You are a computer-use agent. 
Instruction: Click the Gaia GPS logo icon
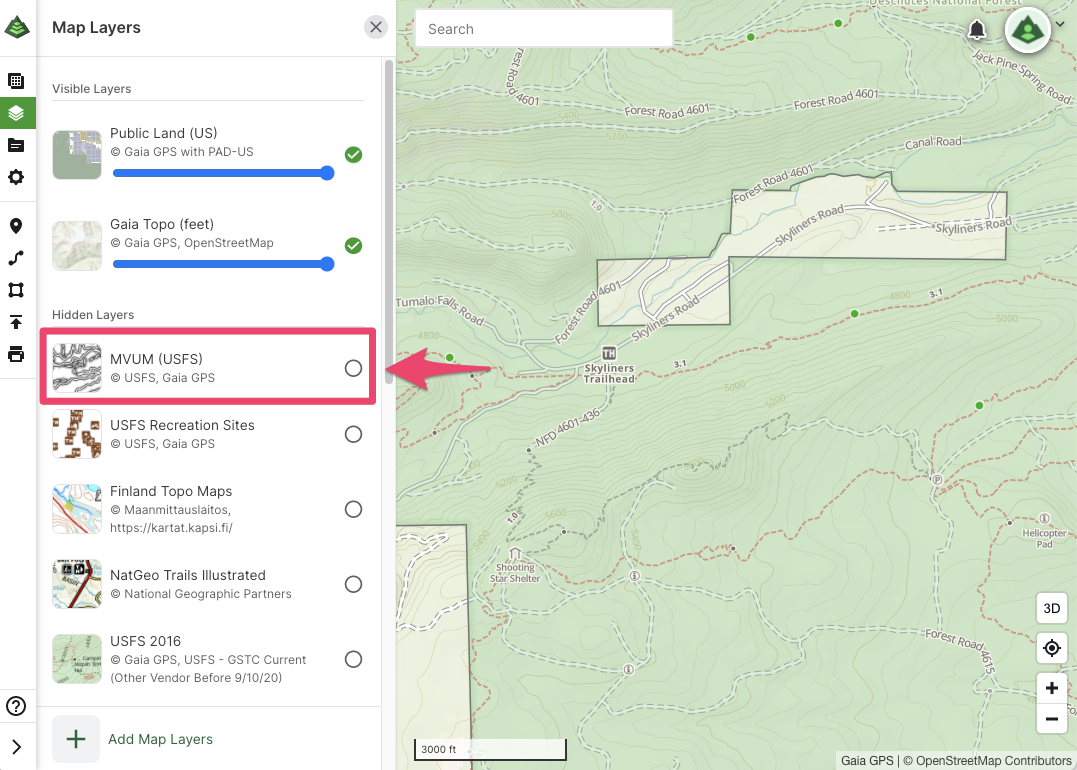point(17,27)
